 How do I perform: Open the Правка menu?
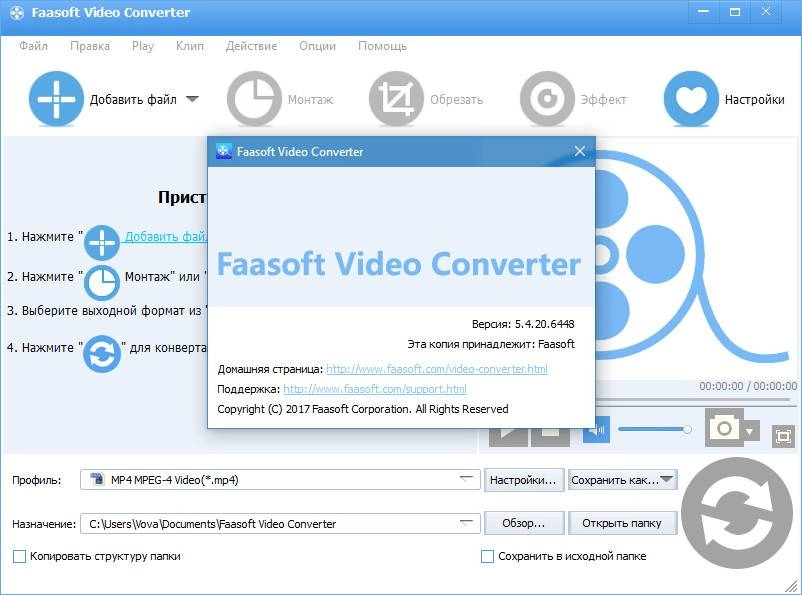click(90, 46)
